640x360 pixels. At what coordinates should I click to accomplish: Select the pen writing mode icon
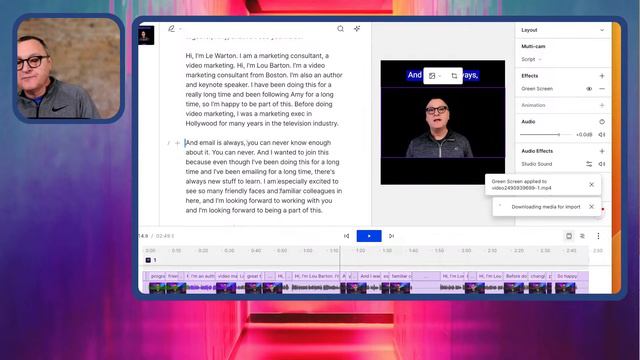(x=171, y=29)
